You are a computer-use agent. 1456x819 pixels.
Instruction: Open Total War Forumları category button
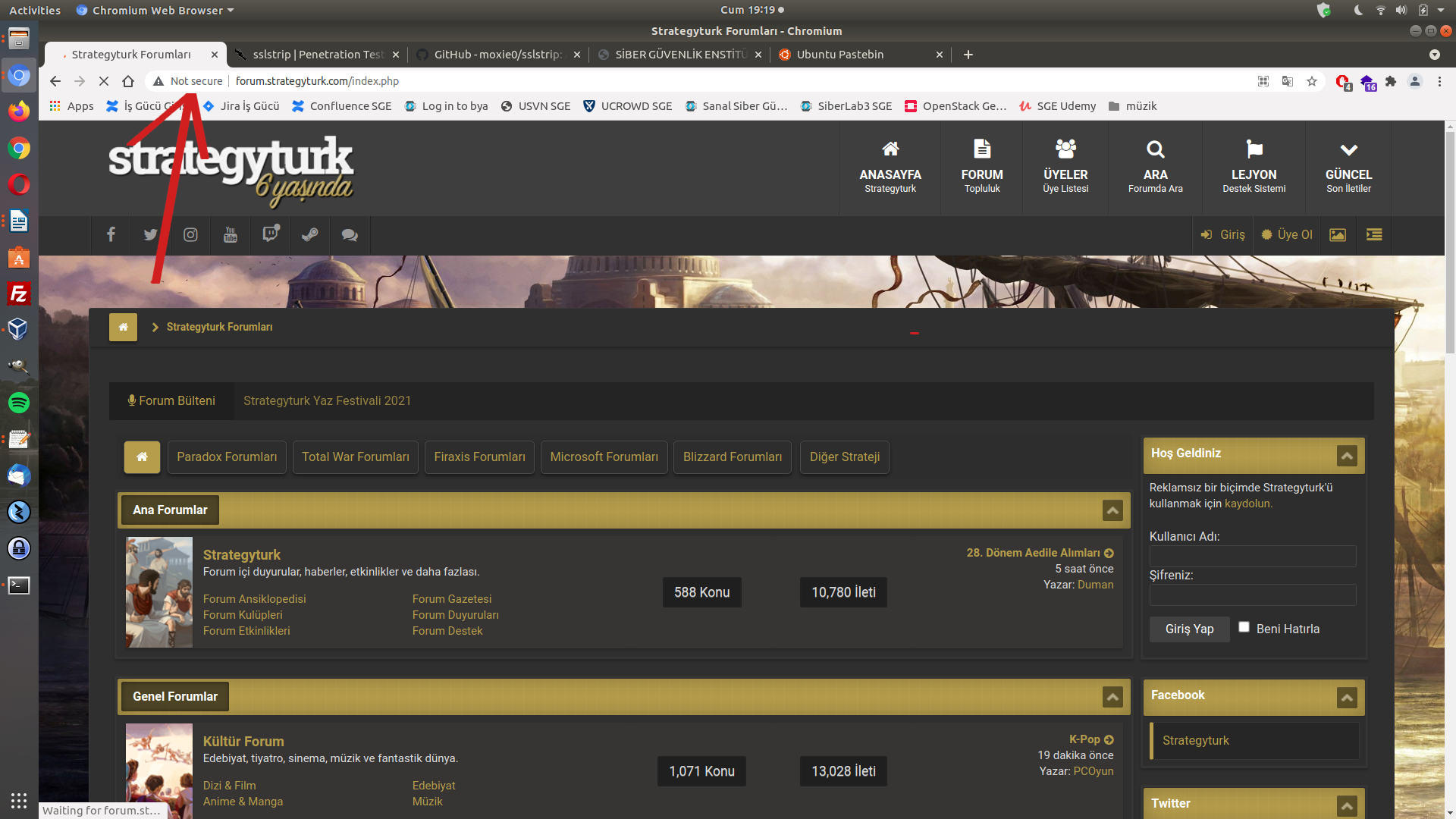point(355,457)
